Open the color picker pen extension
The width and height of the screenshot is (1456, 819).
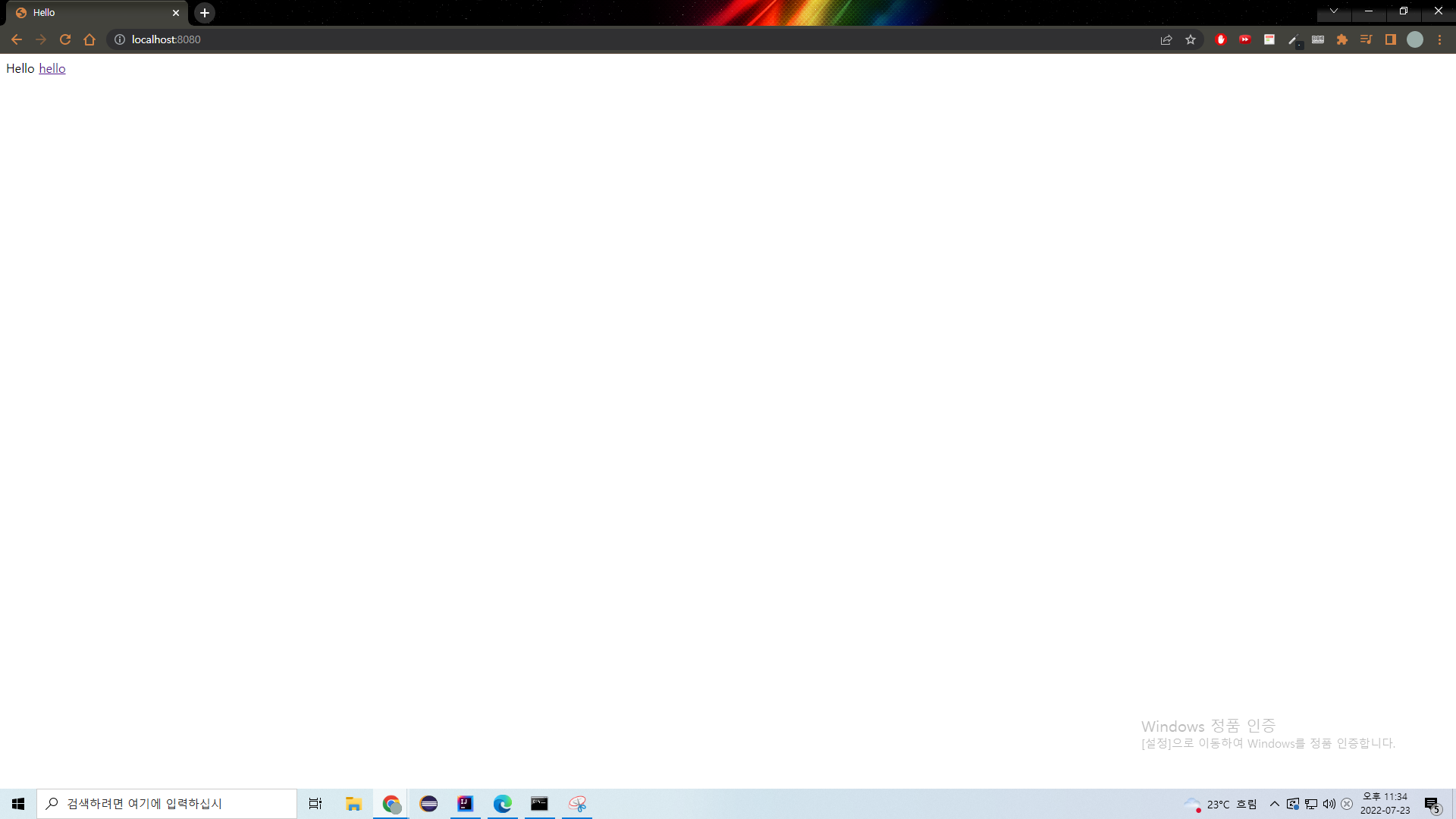[x=1294, y=40]
